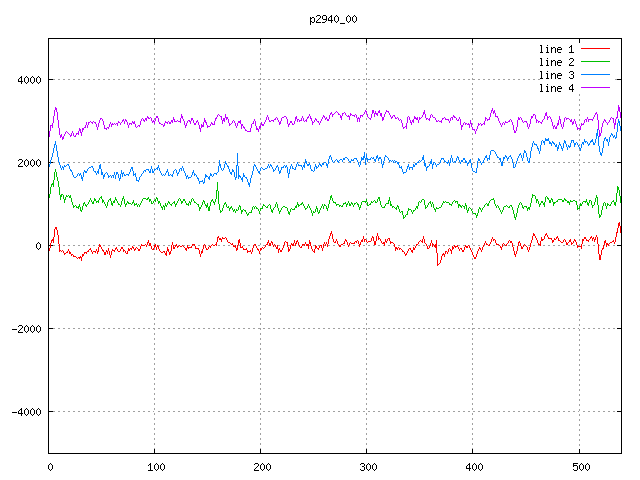Select the "line 1" legend label
Viewport: 640px width, 480px height.
556,49
